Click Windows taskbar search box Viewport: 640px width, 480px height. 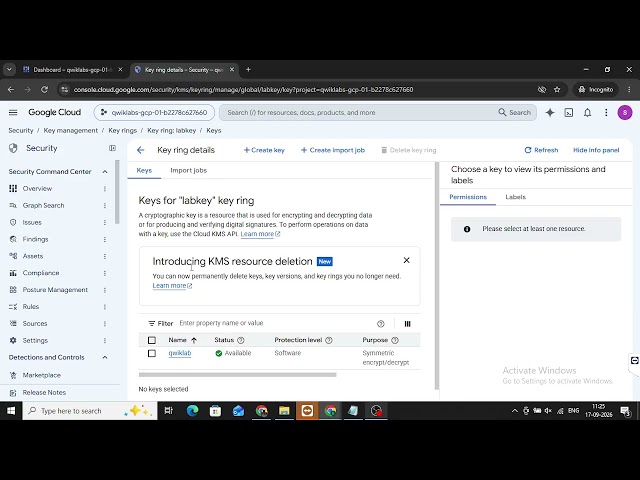[90, 411]
